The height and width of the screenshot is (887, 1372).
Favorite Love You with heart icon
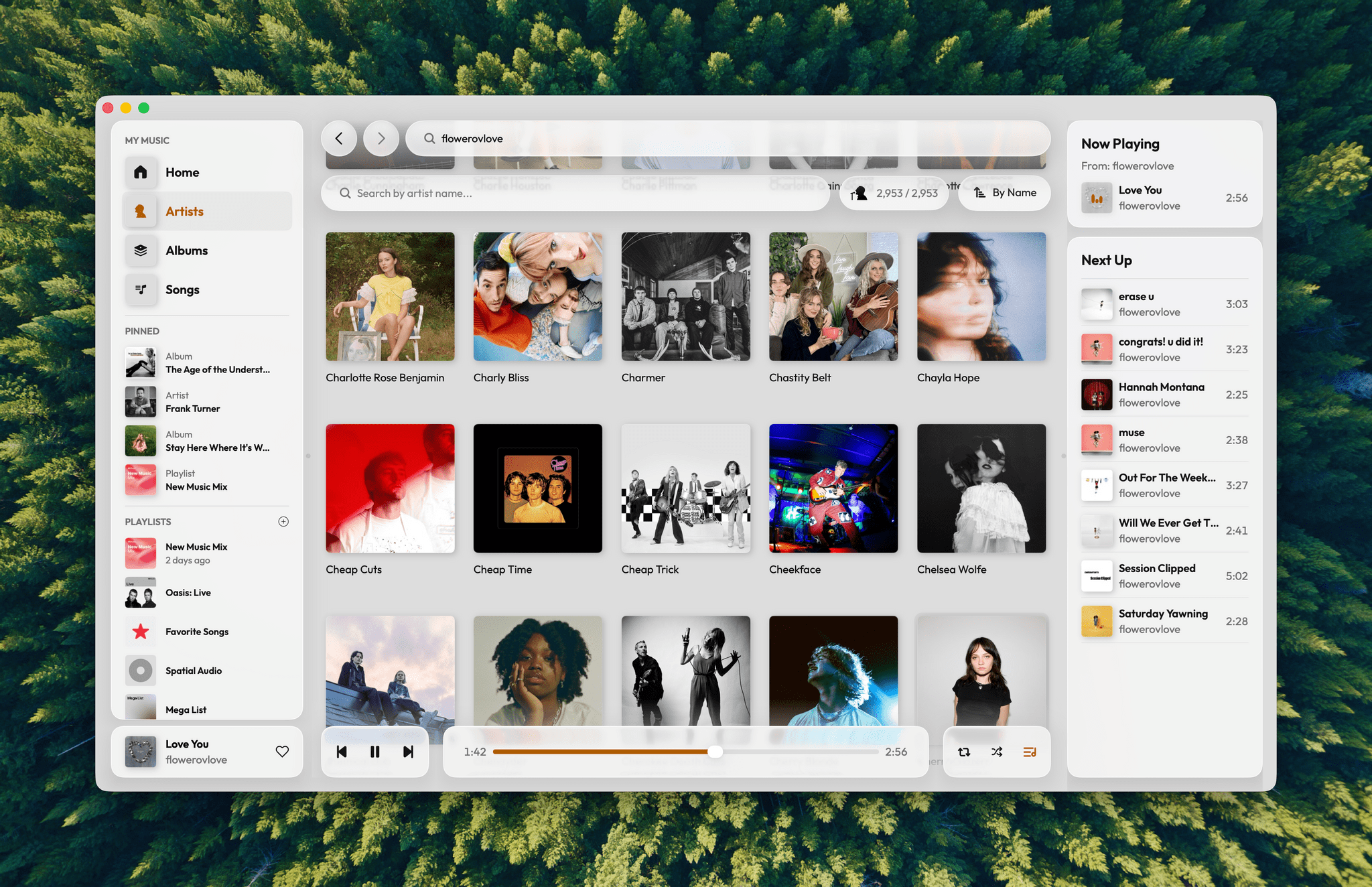pos(282,752)
